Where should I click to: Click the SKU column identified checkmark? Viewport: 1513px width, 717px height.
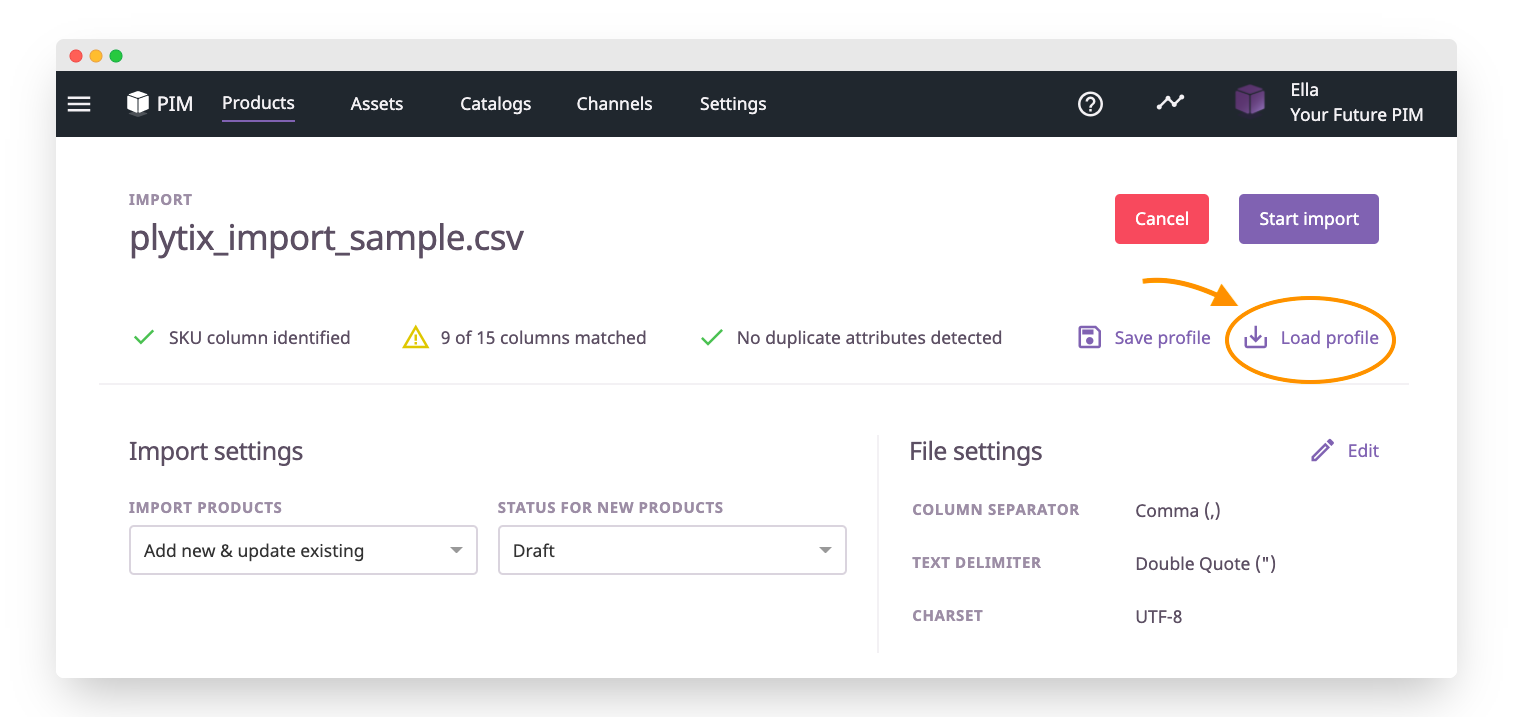143,338
